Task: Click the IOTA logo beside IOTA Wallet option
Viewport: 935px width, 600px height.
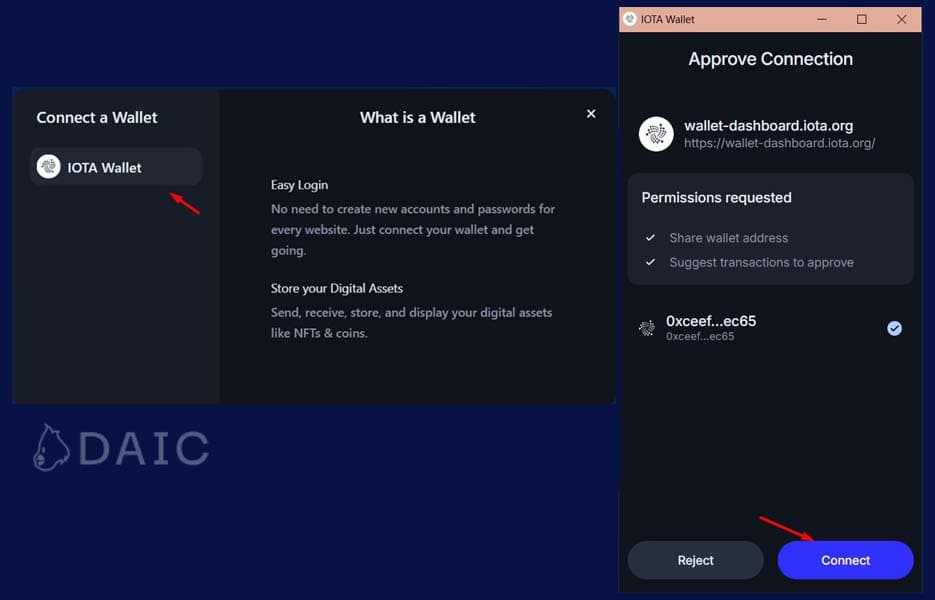Action: coord(48,167)
